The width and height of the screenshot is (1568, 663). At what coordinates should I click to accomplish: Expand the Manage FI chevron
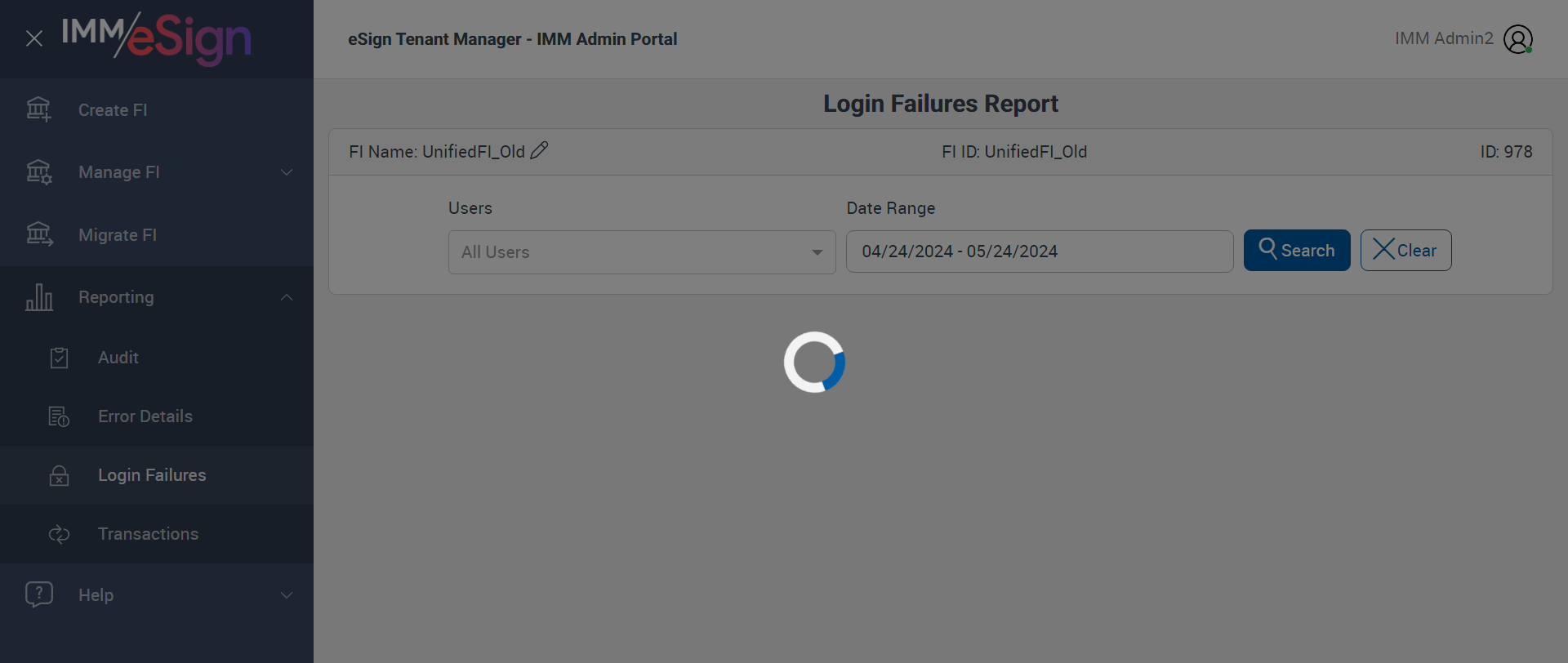[x=287, y=172]
